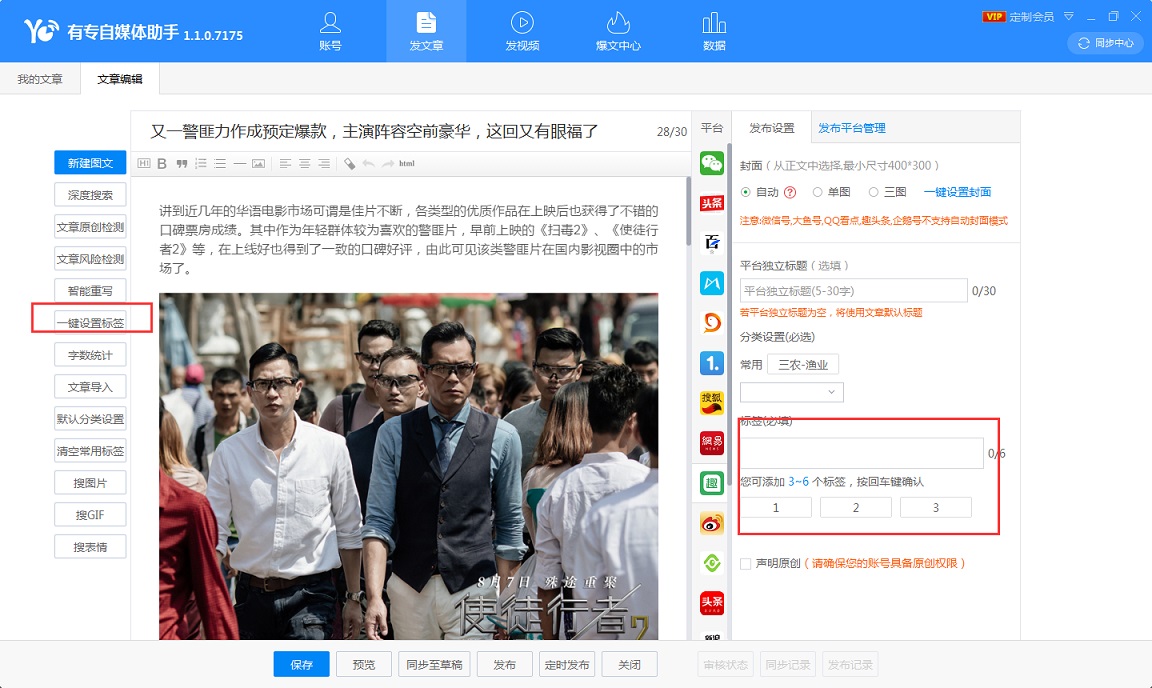Align text to the left
This screenshot has width=1152, height=688.
tap(285, 163)
